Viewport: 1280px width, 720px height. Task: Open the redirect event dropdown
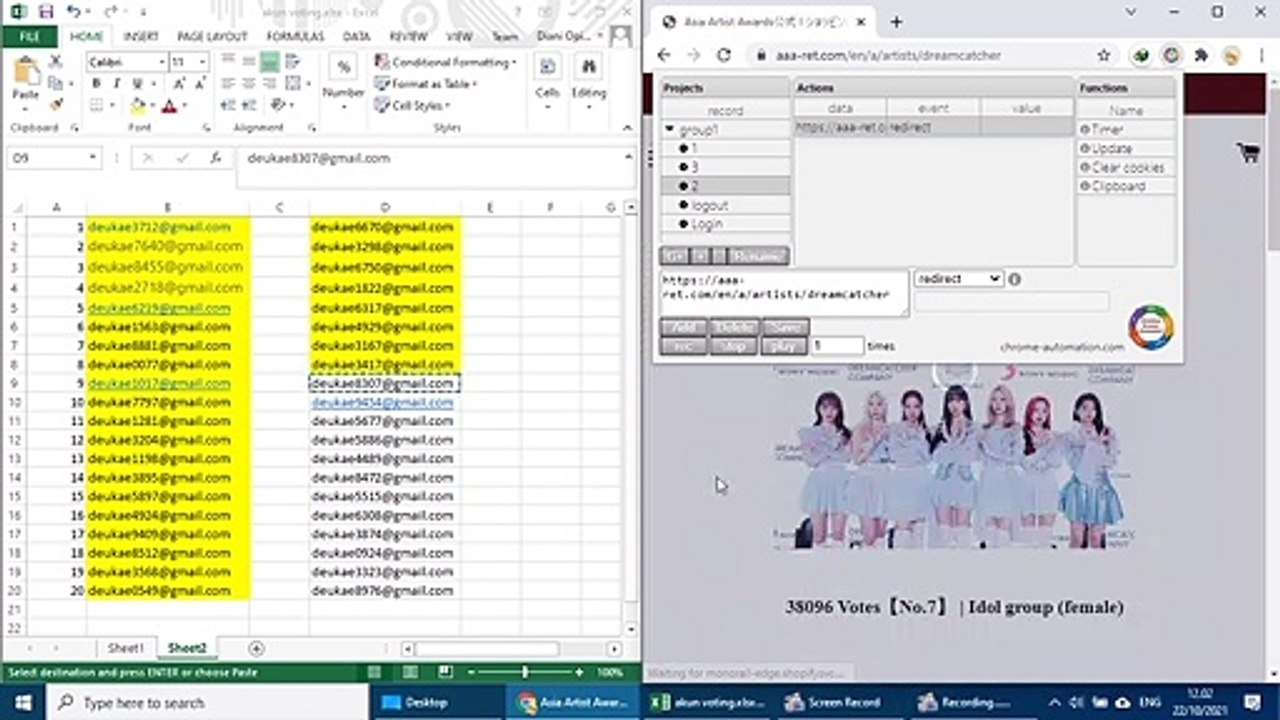pos(958,278)
